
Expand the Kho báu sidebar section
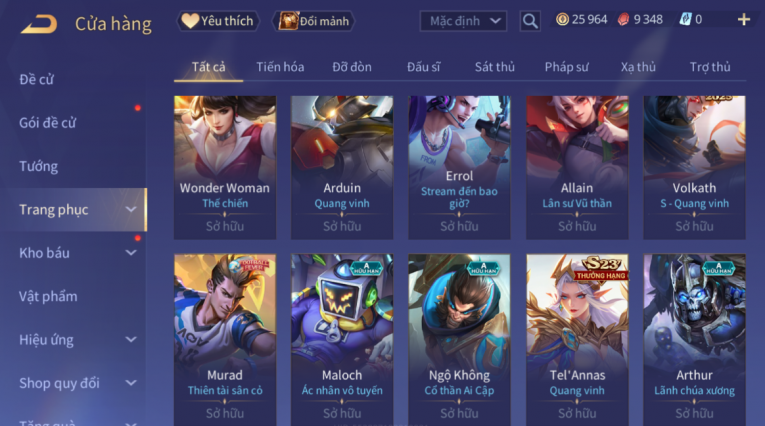pyautogui.click(x=131, y=253)
